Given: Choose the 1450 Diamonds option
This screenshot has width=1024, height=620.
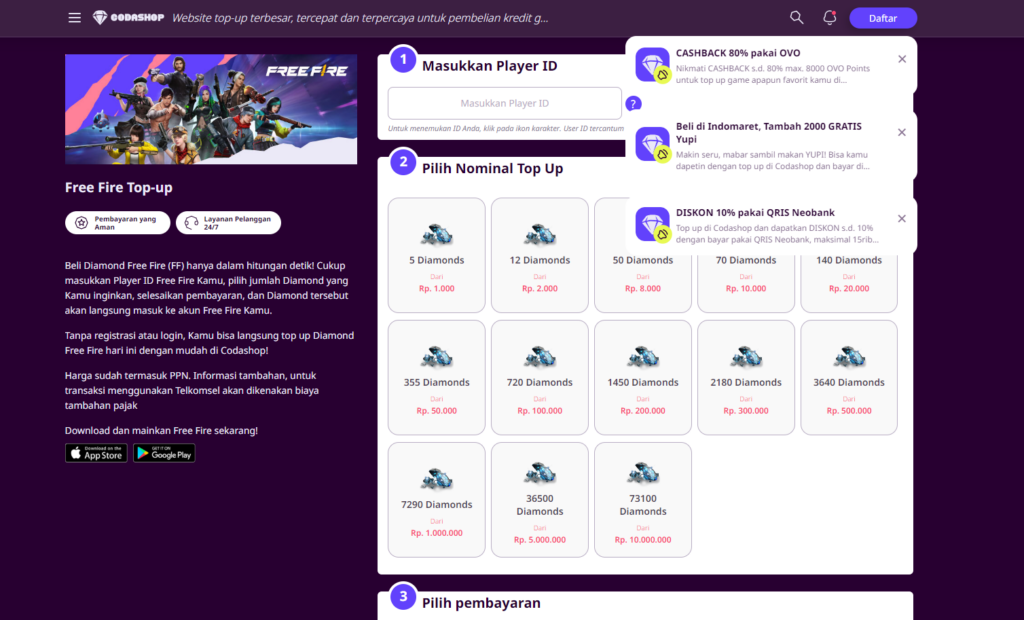Looking at the screenshot, I should click(643, 378).
